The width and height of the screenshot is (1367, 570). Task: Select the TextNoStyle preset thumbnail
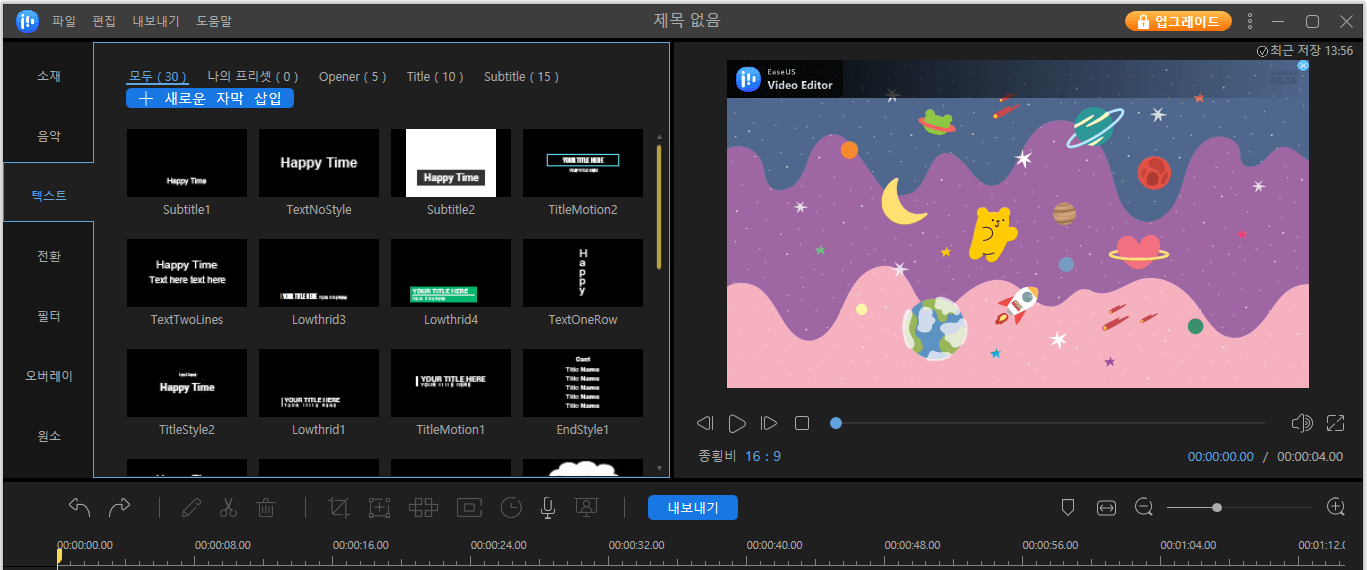[319, 163]
